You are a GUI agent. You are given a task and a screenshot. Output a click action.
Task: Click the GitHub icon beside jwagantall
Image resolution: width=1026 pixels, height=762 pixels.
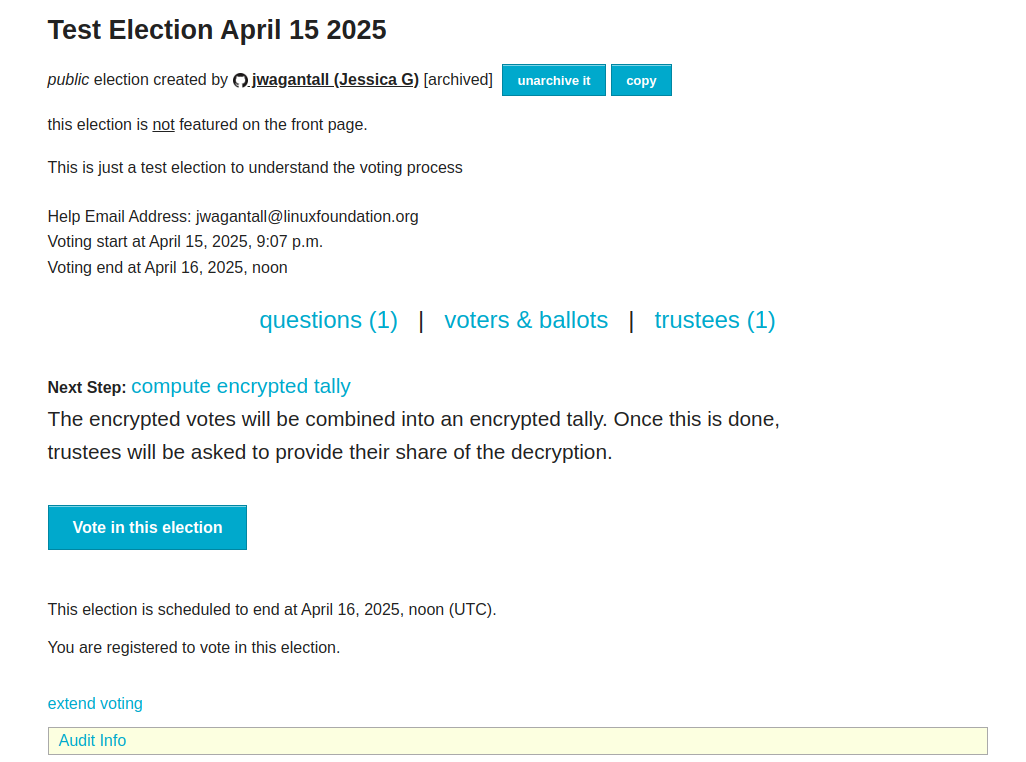pyautogui.click(x=240, y=80)
